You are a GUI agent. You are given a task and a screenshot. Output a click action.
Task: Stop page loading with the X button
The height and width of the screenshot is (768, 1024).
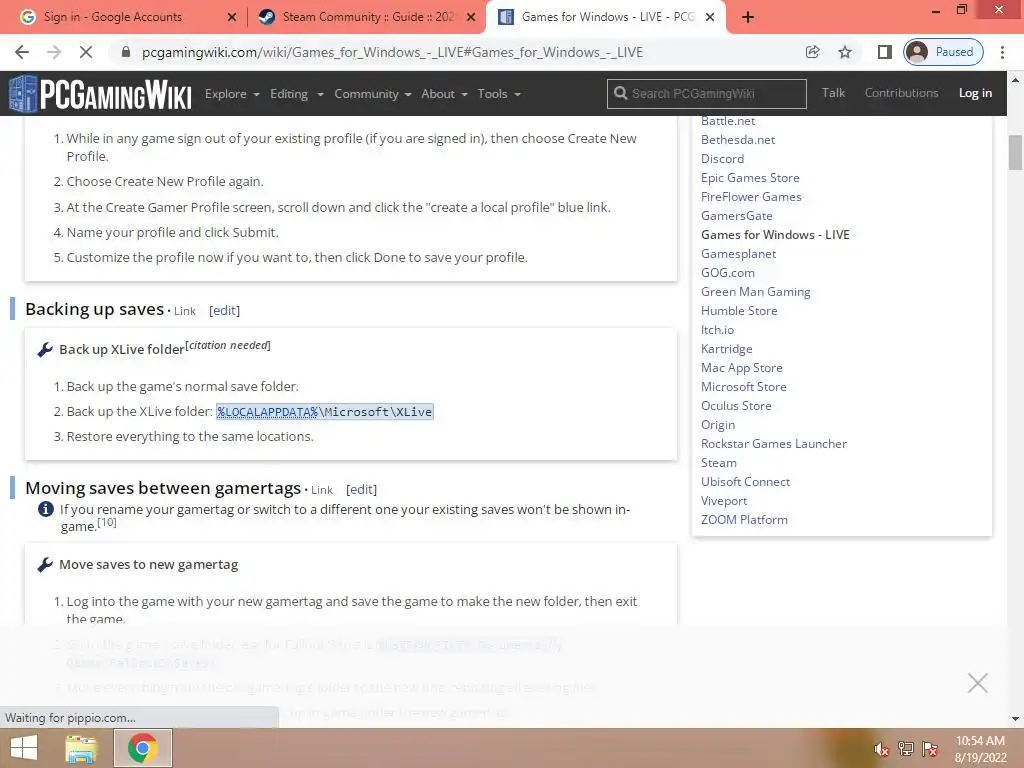(86, 52)
